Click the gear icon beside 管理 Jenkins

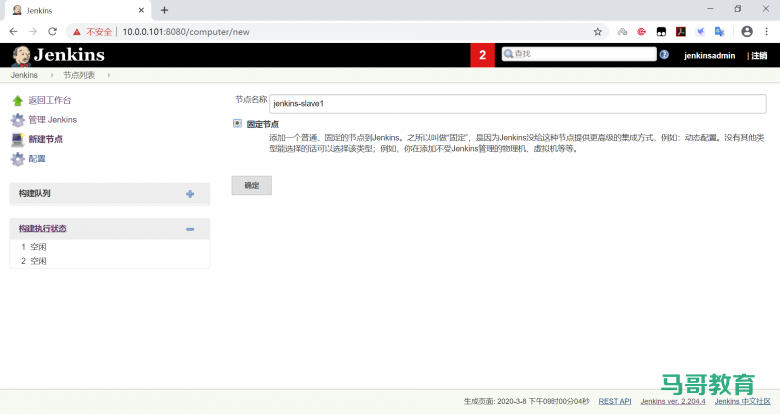[17, 120]
